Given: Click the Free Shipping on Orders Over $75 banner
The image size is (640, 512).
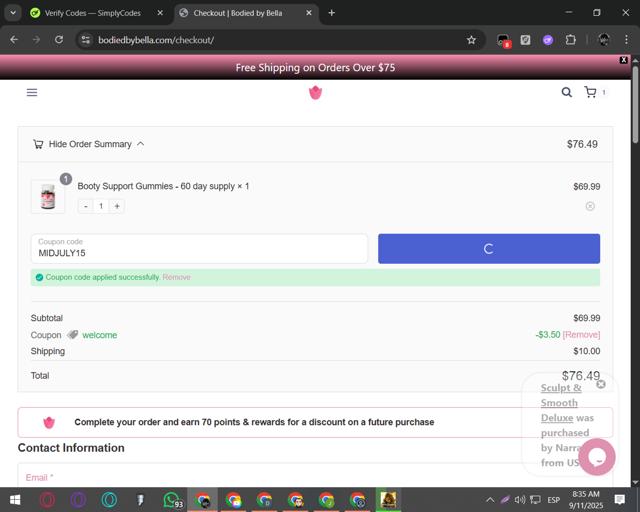Looking at the screenshot, I should pos(315,67).
